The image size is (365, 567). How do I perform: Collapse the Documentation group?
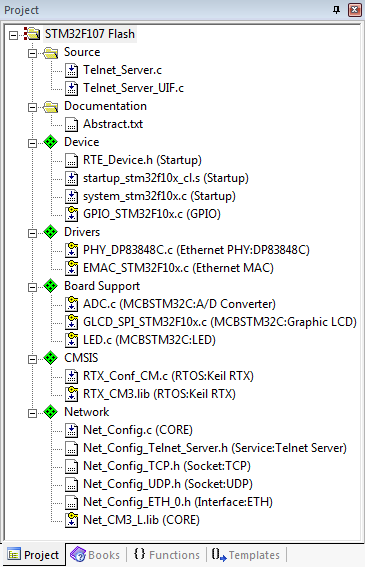click(x=33, y=107)
